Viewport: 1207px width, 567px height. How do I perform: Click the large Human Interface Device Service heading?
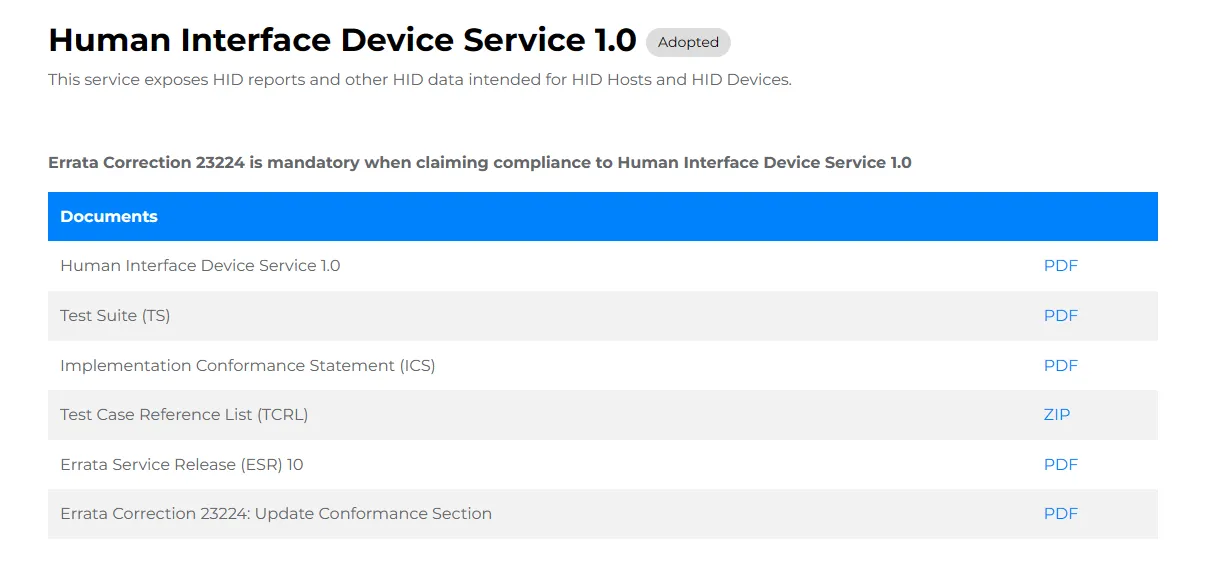click(x=342, y=40)
